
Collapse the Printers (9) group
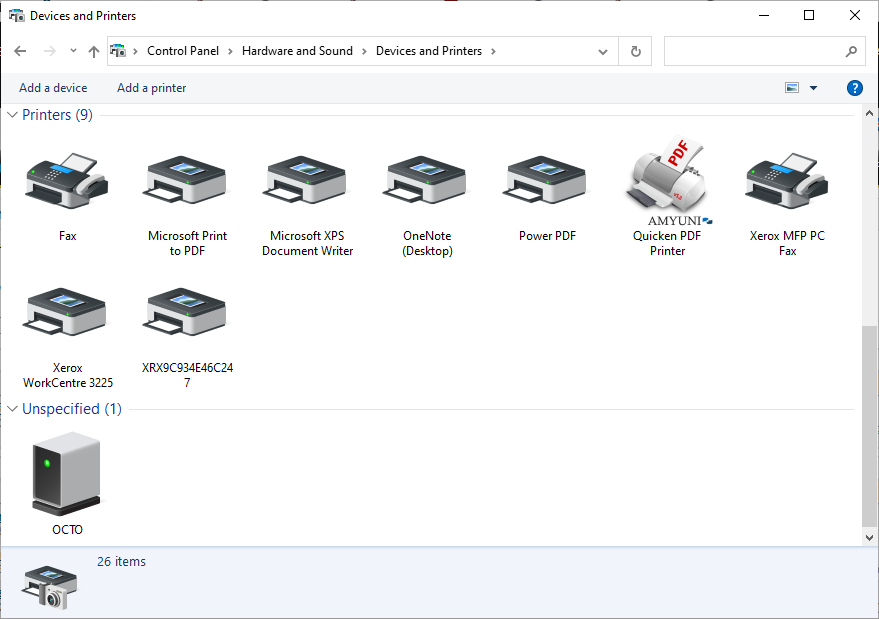point(12,115)
